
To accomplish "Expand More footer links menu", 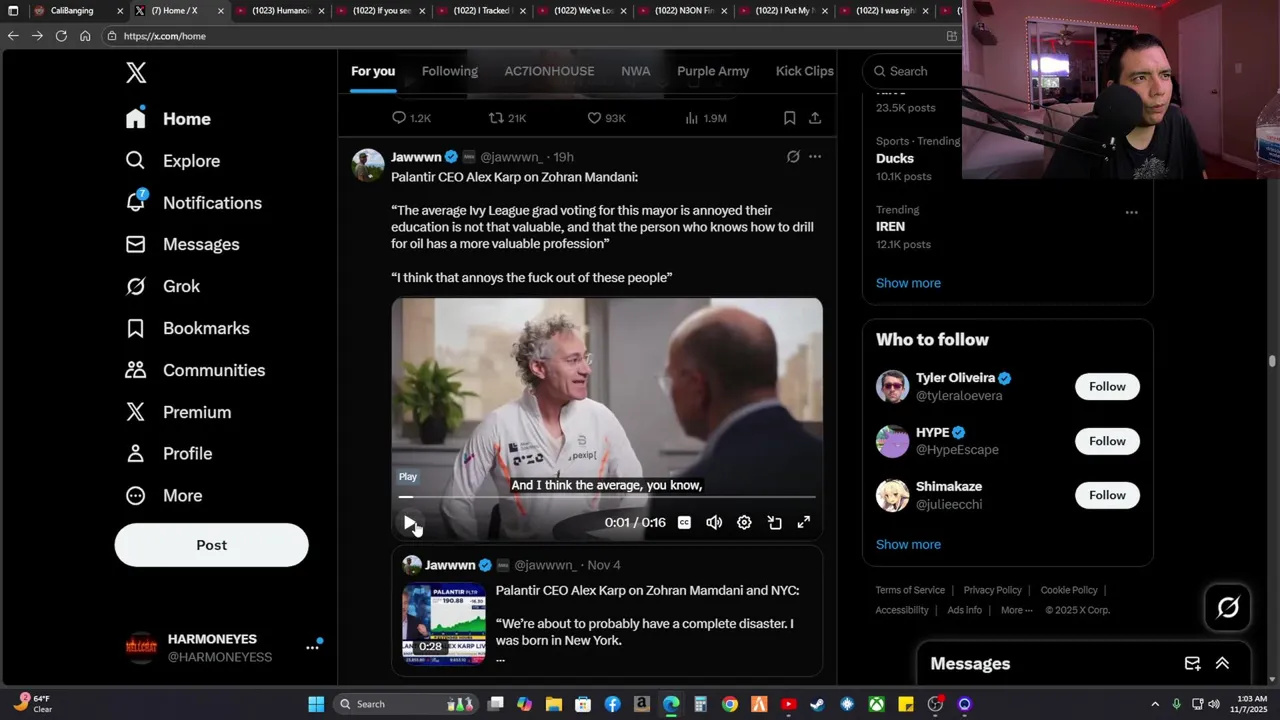I will coord(1016,610).
